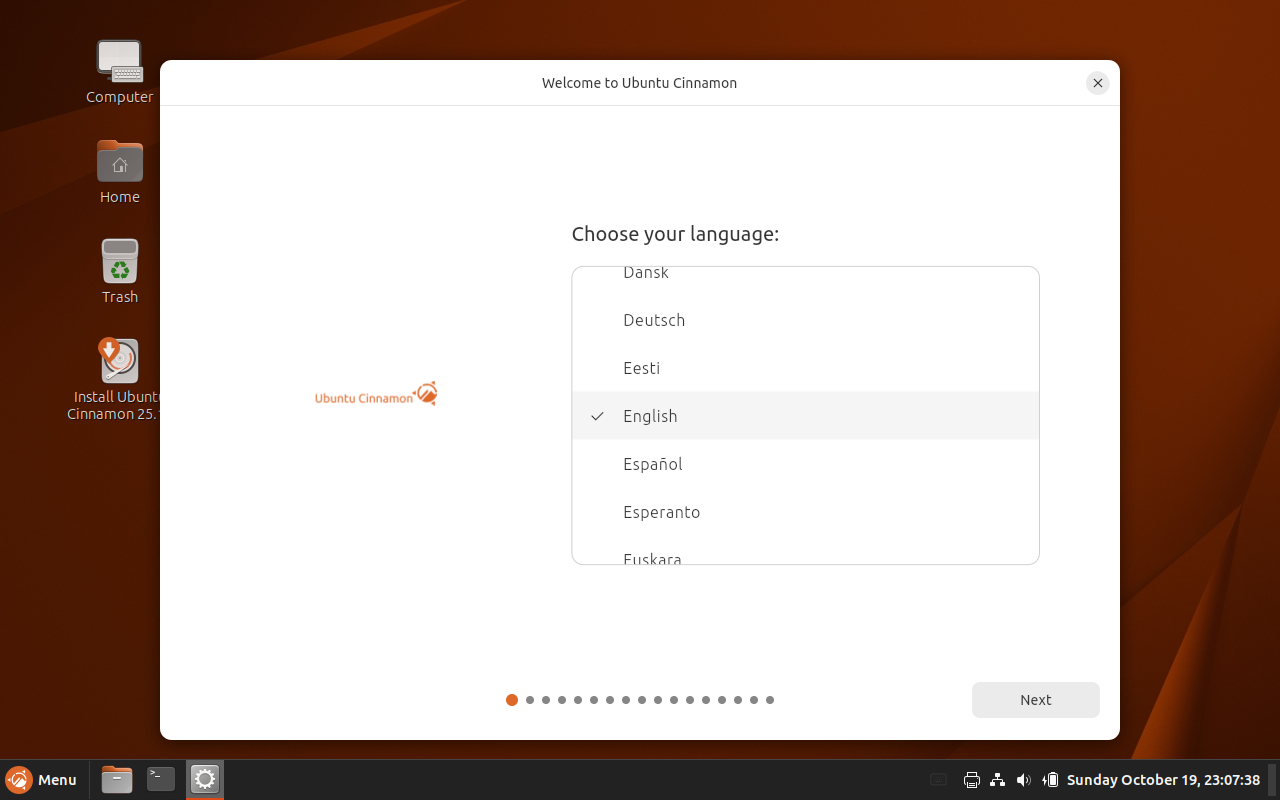Open the printer tray icon

[x=971, y=780]
